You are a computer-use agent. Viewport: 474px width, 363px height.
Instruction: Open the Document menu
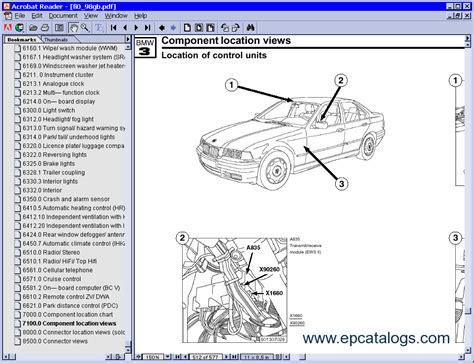(63, 16)
